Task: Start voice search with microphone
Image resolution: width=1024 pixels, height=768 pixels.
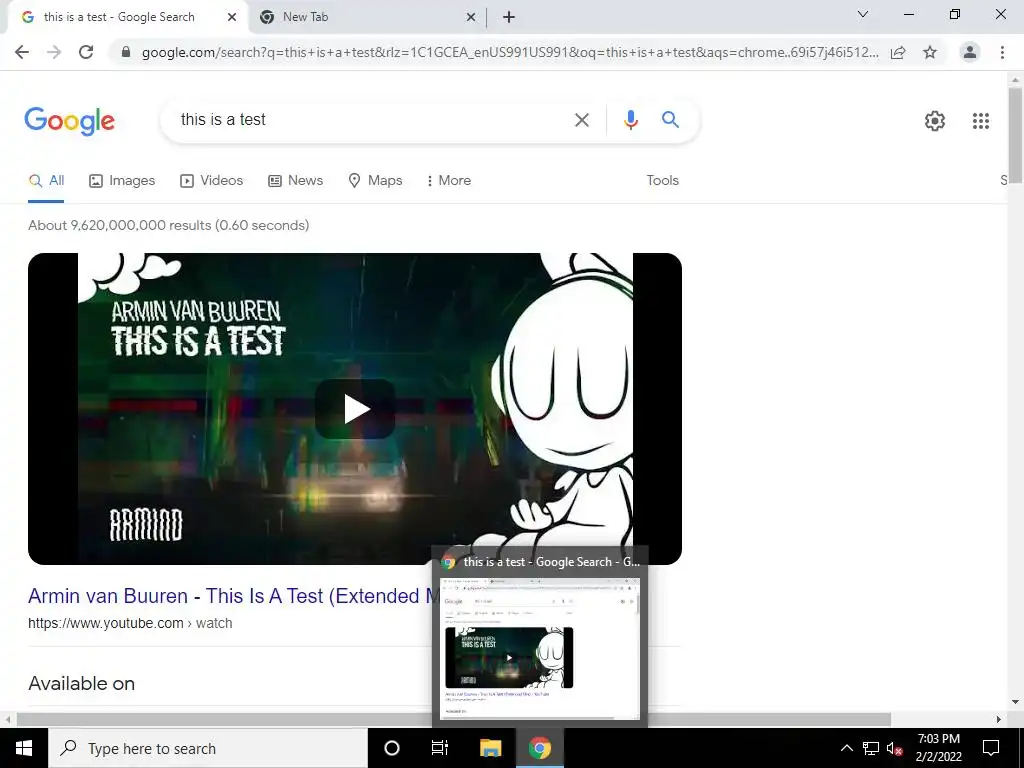Action: 630,120
